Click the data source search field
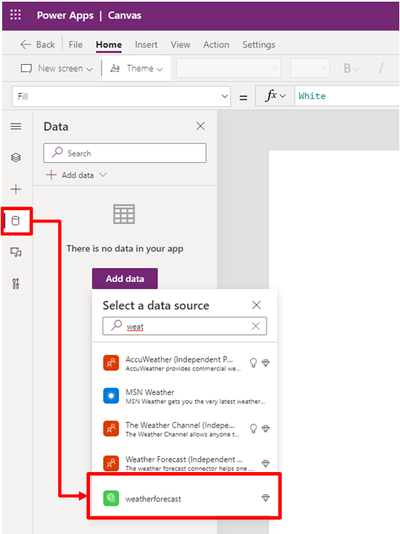 pos(184,326)
